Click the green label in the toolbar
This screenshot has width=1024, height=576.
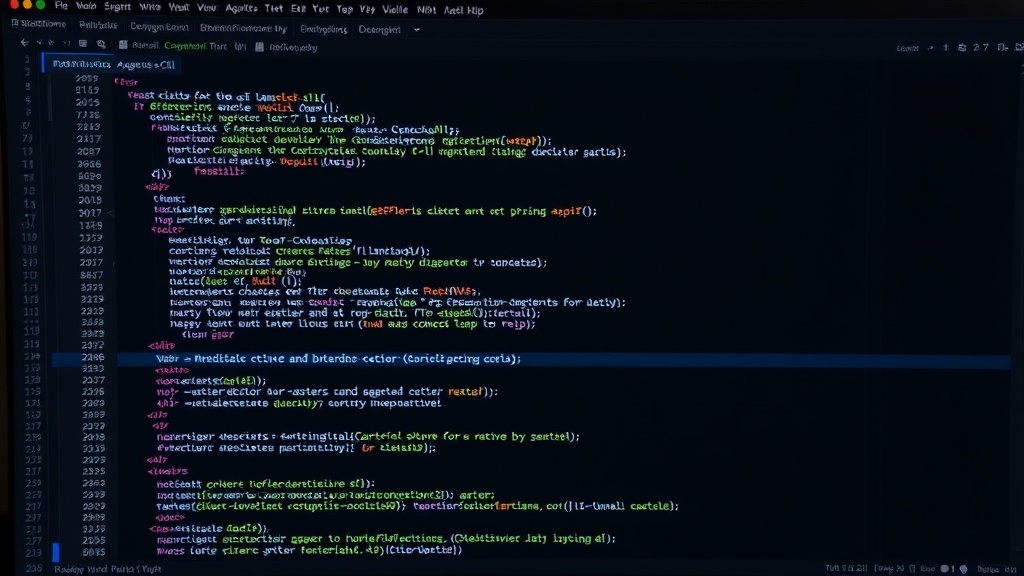185,46
